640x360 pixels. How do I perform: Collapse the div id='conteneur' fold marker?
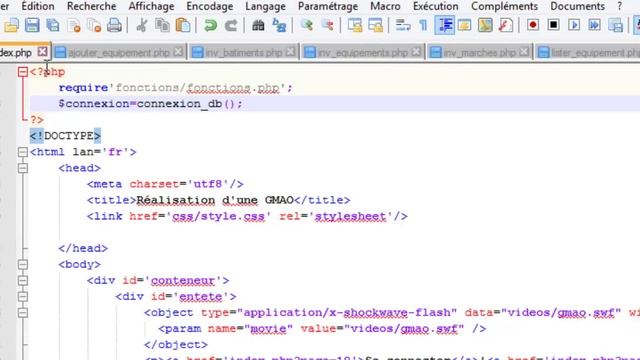pos(23,280)
